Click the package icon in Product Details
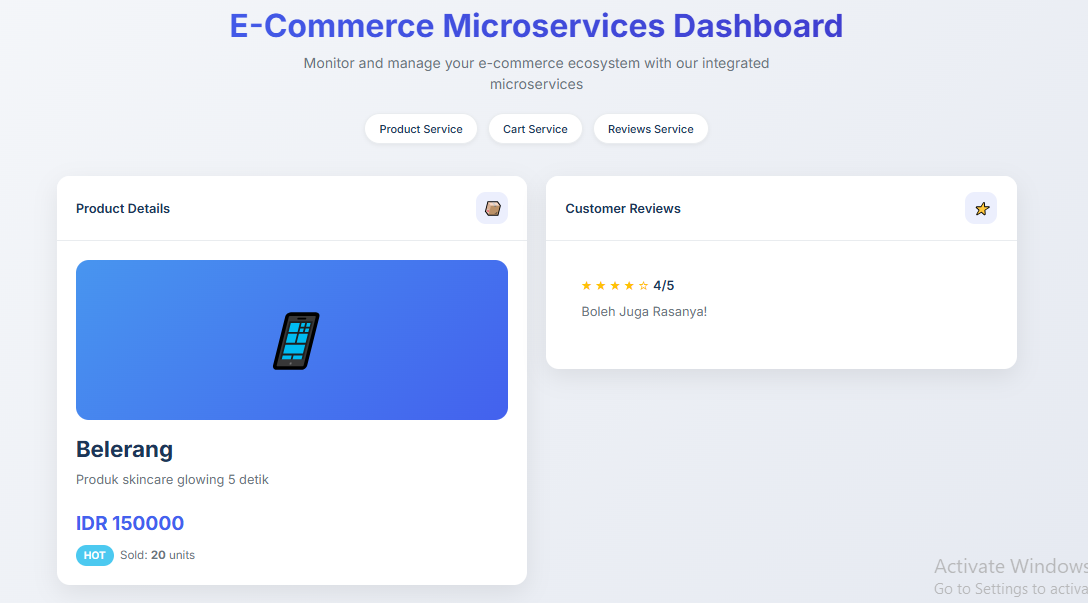This screenshot has height=603, width=1088. pos(492,208)
